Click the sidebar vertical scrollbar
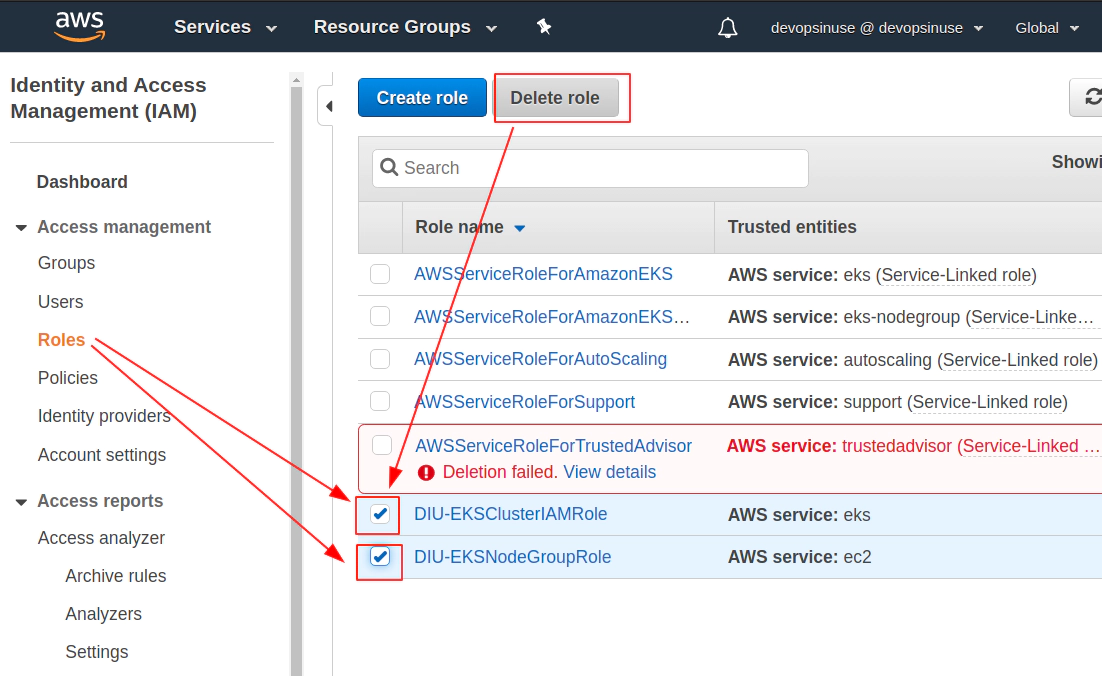Image resolution: width=1102 pixels, height=676 pixels. tap(296, 379)
